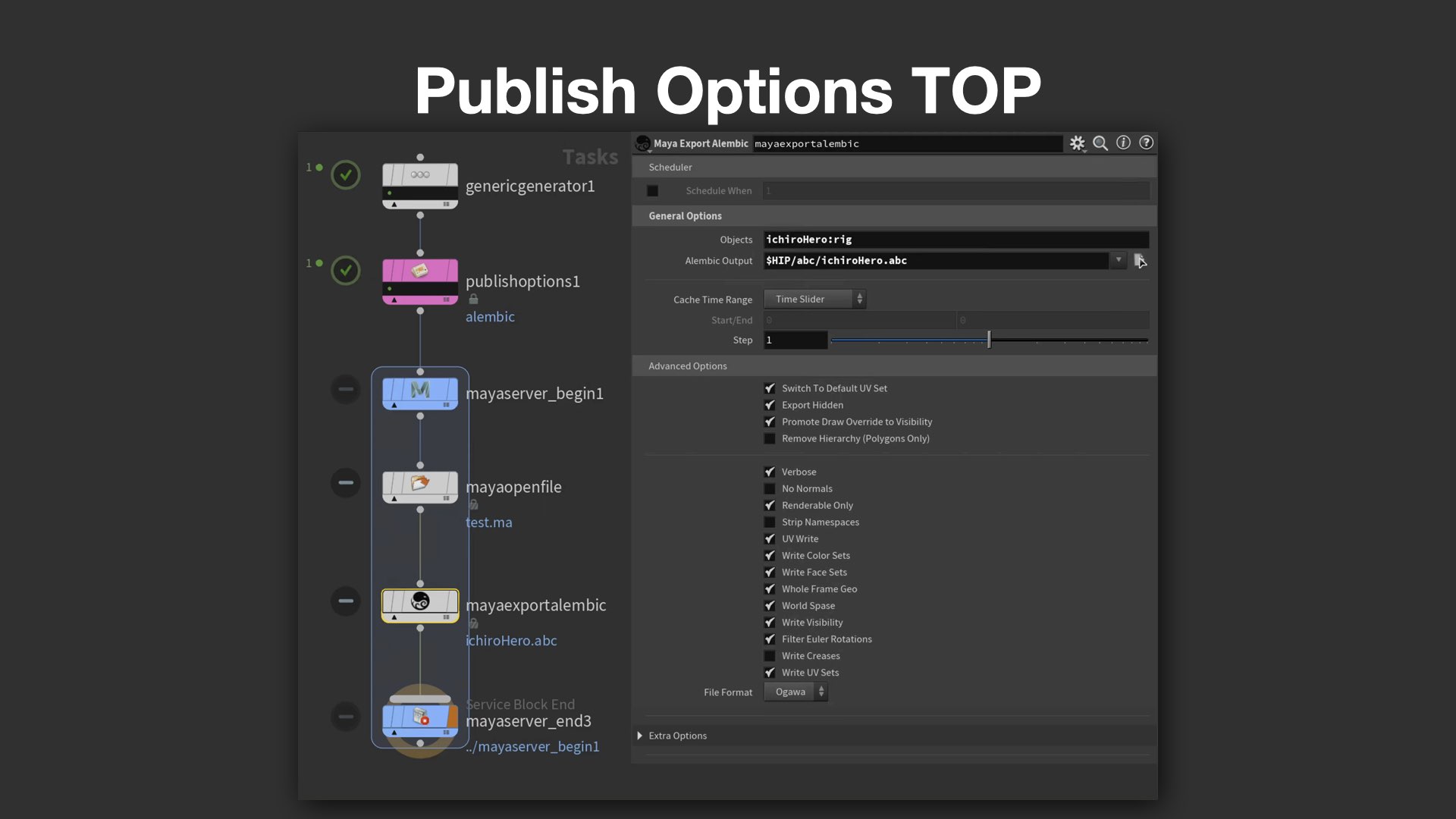1456x819 pixels.
Task: Open the File Format Ogawa dropdown
Action: (795, 692)
